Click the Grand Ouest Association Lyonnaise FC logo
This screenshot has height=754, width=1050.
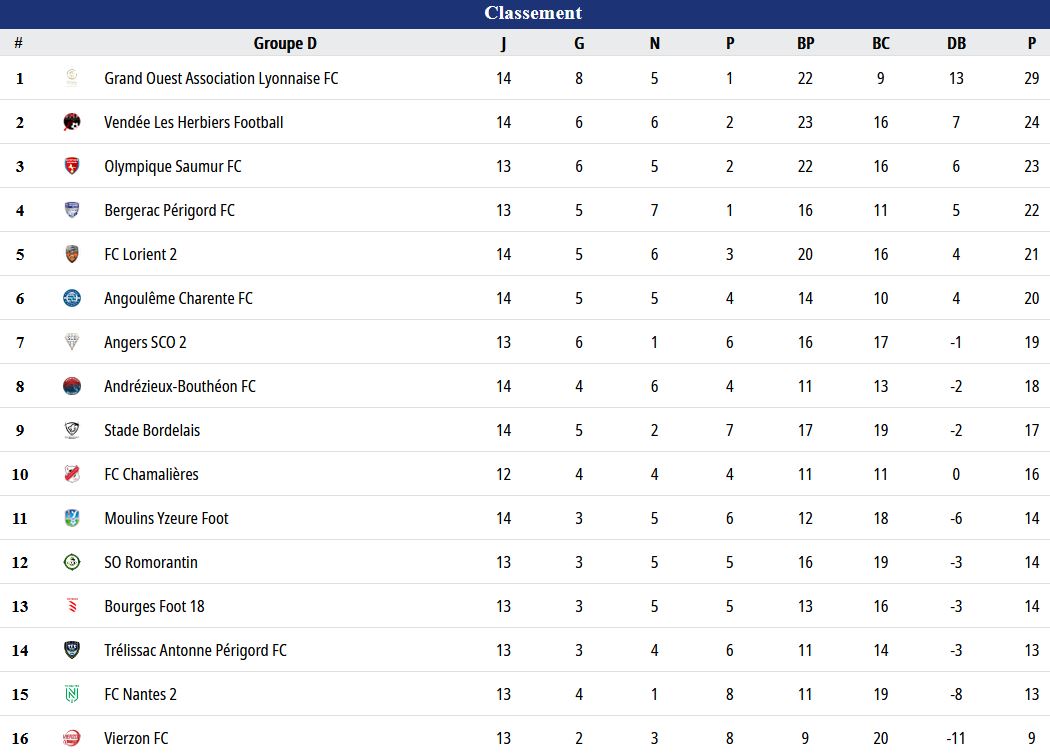[x=72, y=78]
